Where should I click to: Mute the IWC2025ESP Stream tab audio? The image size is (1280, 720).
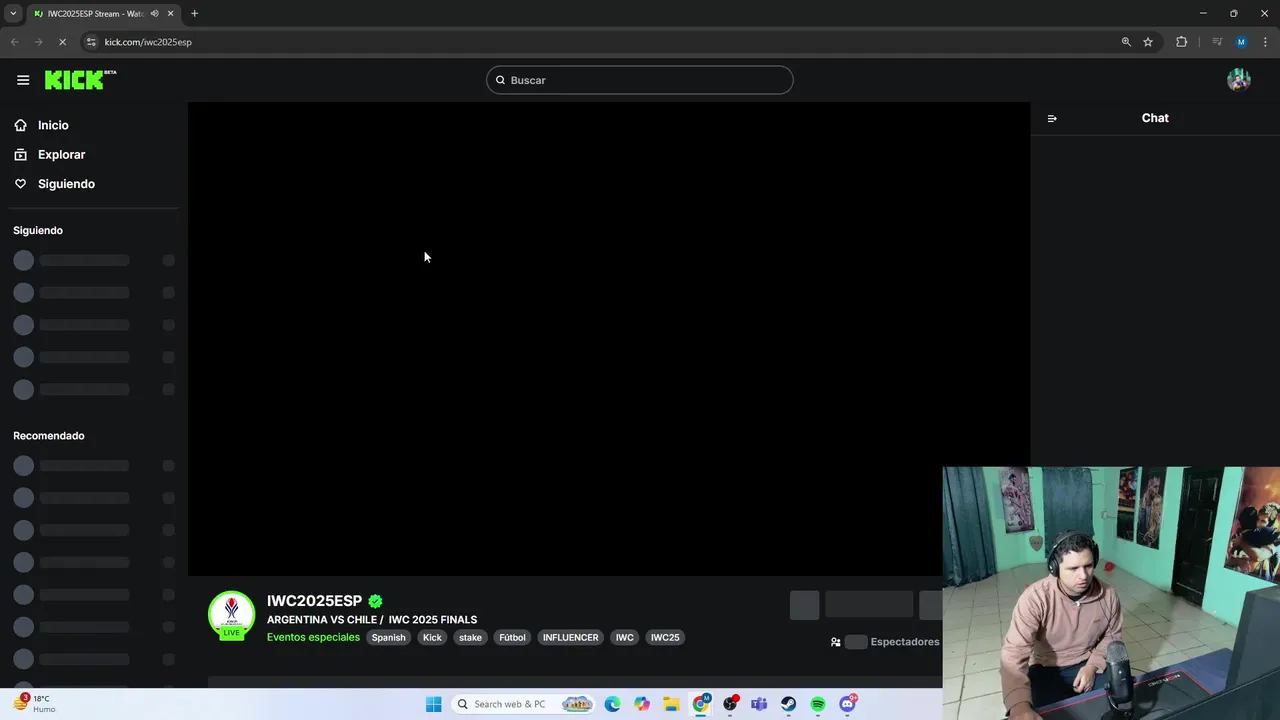click(154, 14)
